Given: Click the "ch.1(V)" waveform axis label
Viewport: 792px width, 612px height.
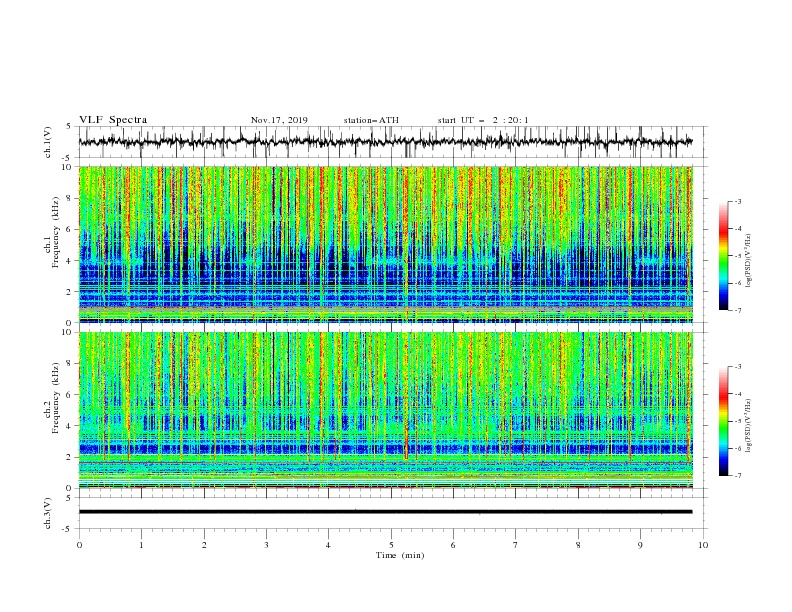Looking at the screenshot, I should pyautogui.click(x=48, y=142).
